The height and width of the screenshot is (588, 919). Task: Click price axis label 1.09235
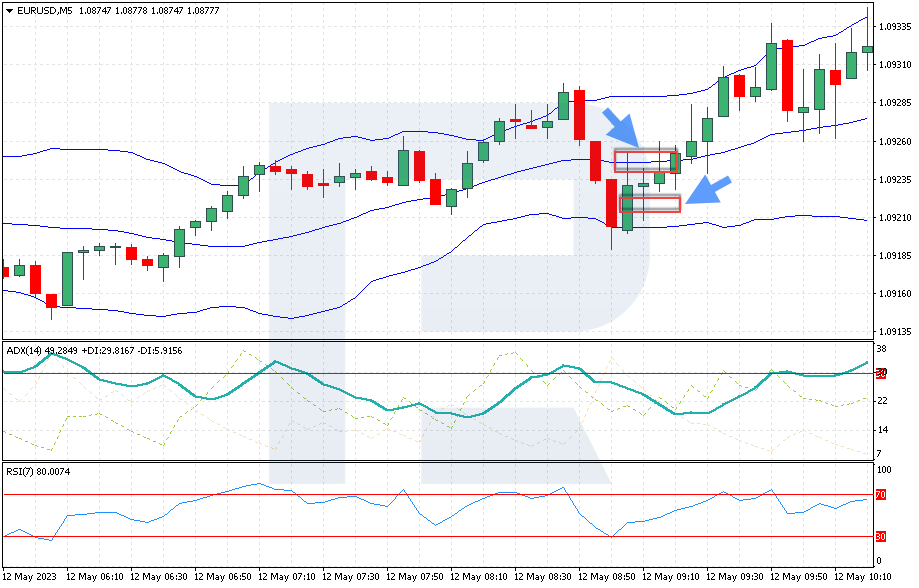pos(894,179)
